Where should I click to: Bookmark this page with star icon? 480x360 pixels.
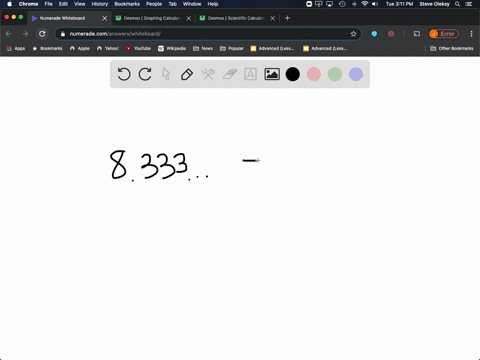[353, 34]
